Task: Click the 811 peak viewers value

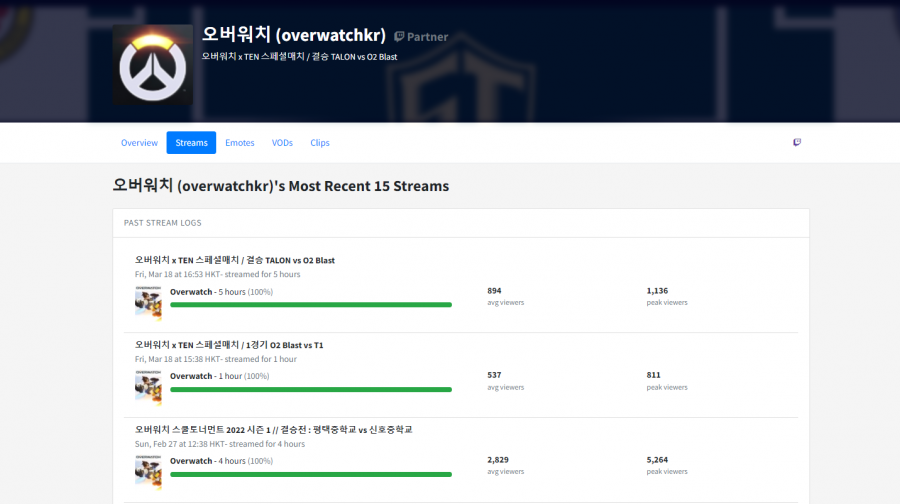Action: pos(653,375)
